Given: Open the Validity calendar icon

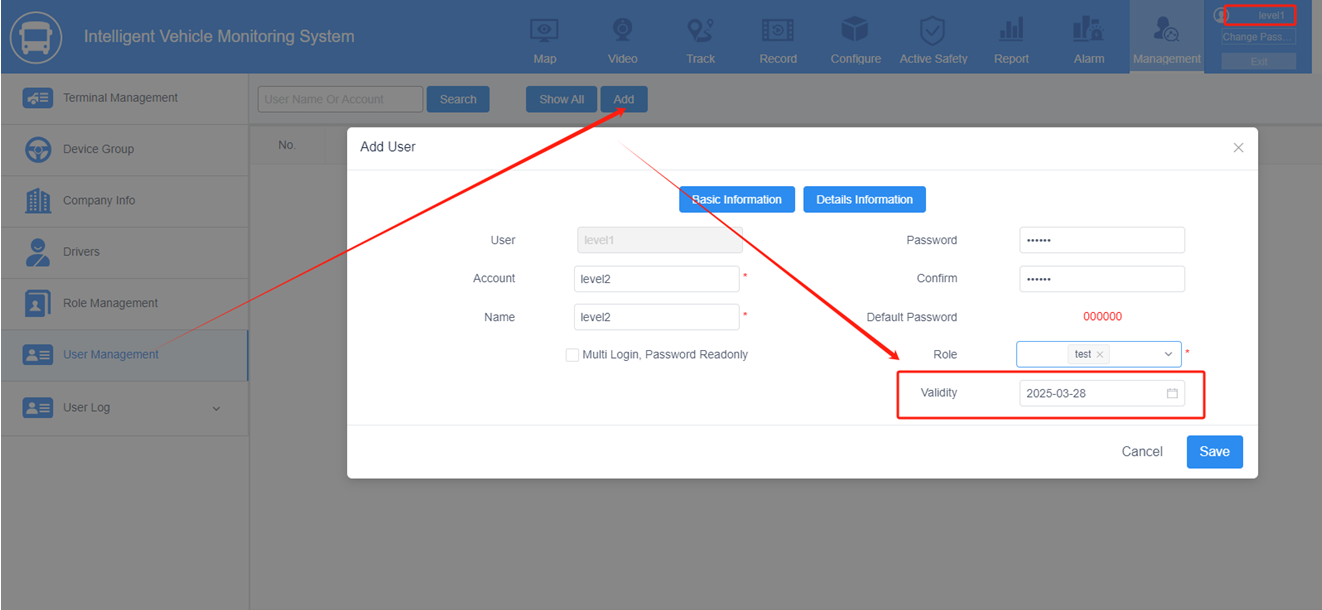Looking at the screenshot, I should 1172,393.
